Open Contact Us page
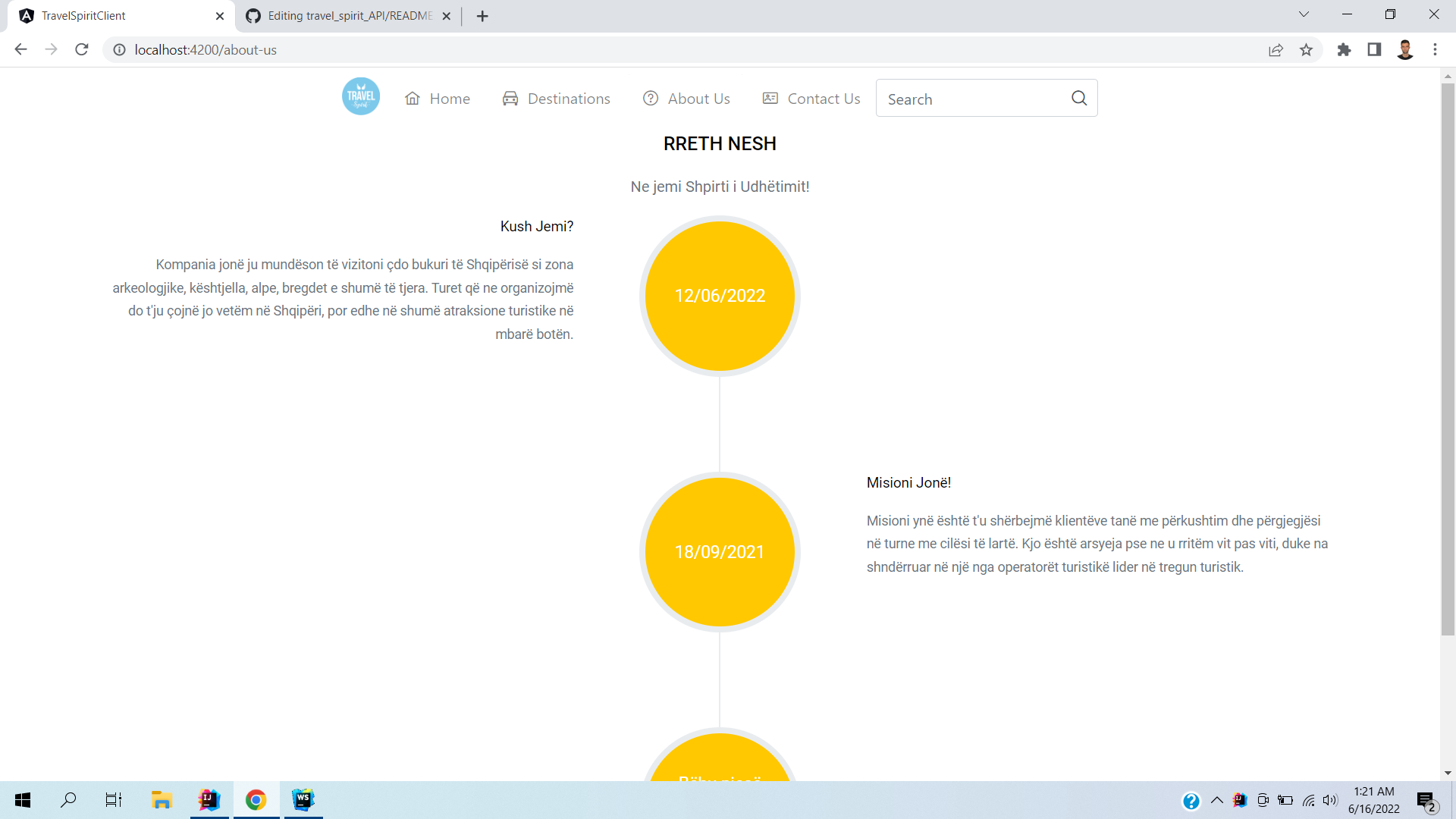 click(x=811, y=99)
